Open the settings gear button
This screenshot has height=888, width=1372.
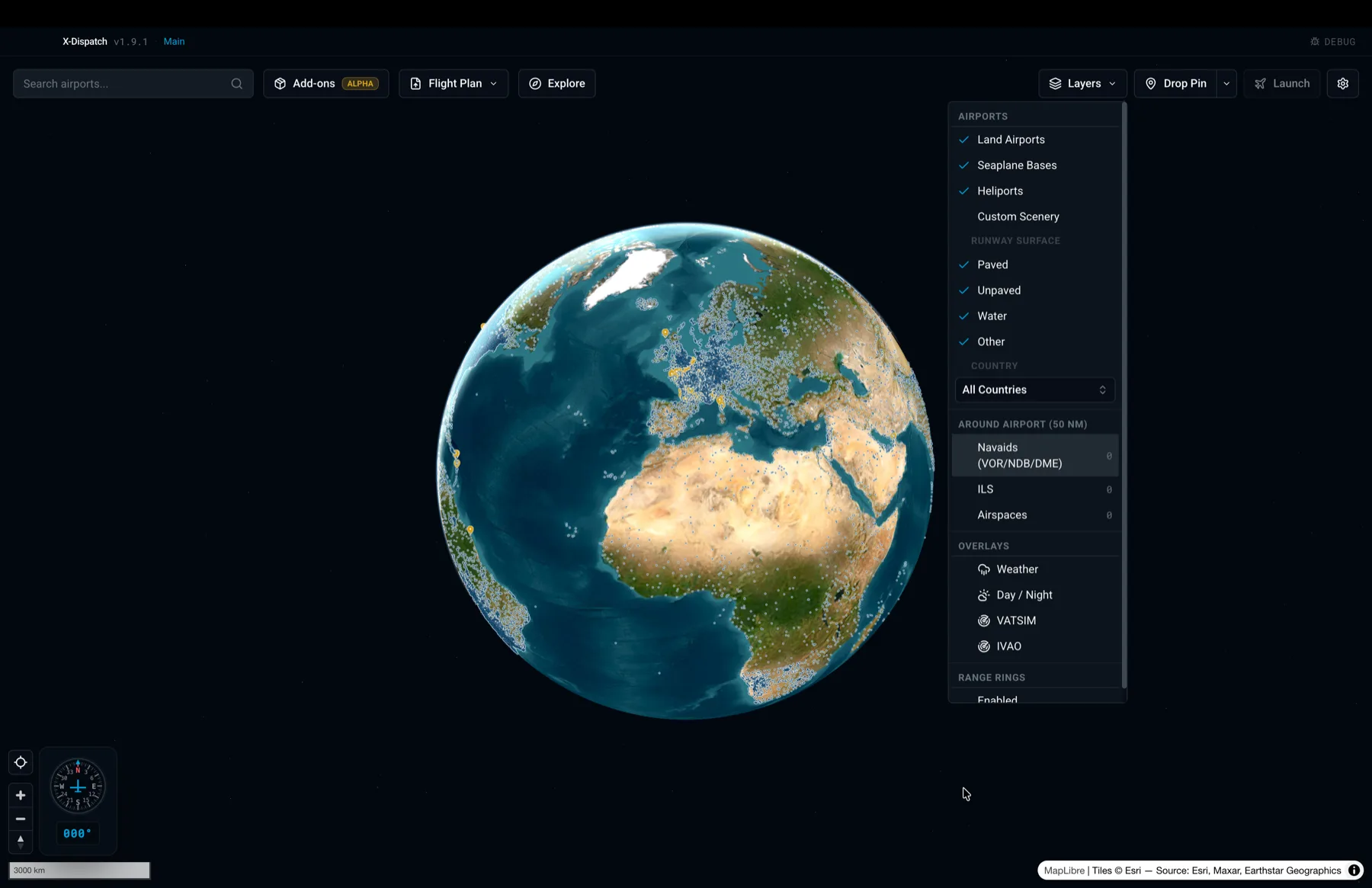pyautogui.click(x=1343, y=84)
